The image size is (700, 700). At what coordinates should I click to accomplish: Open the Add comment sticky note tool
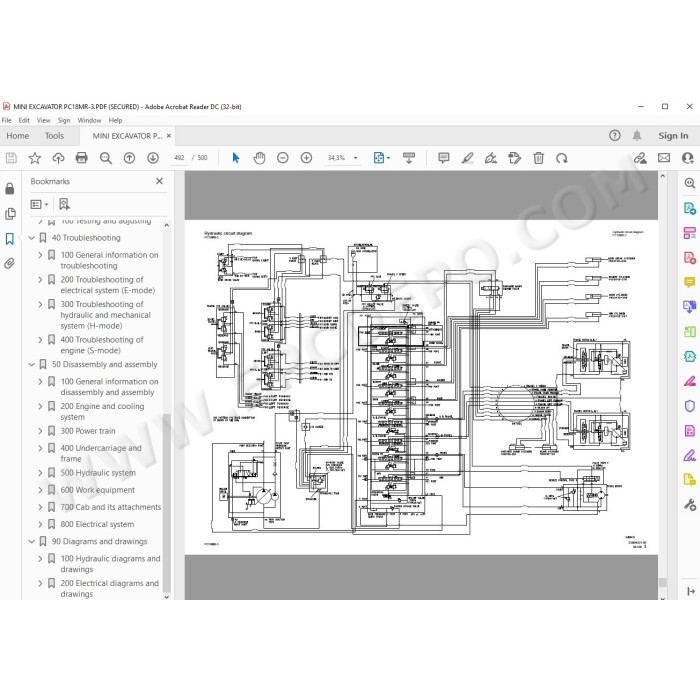tap(443, 158)
